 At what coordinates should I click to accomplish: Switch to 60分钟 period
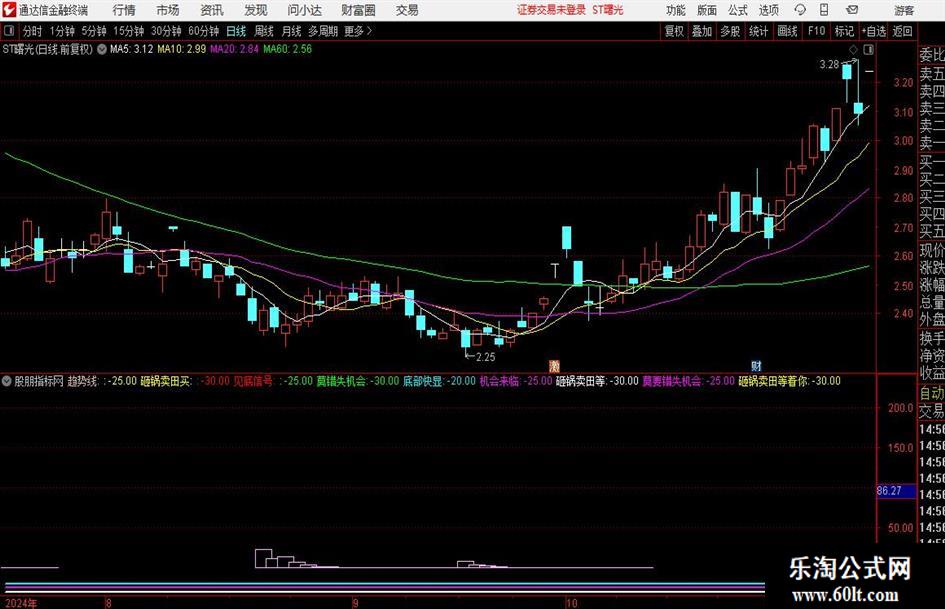pyautogui.click(x=203, y=31)
